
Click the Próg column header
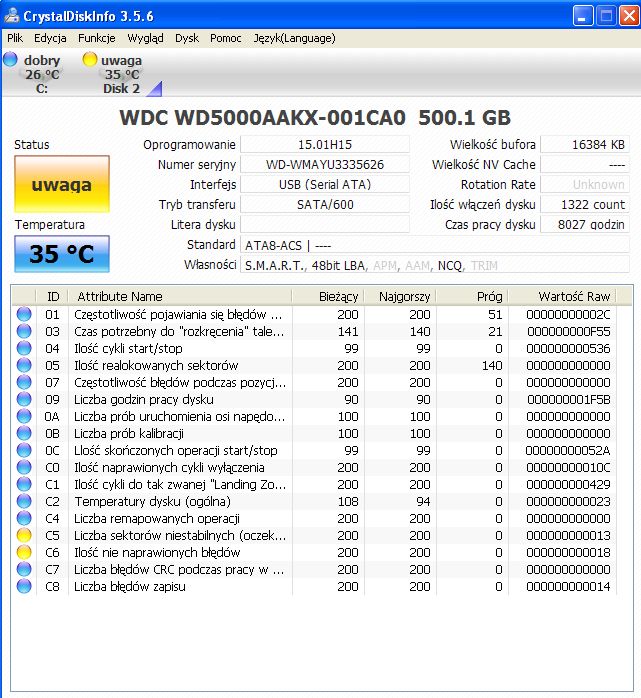pyautogui.click(x=473, y=296)
